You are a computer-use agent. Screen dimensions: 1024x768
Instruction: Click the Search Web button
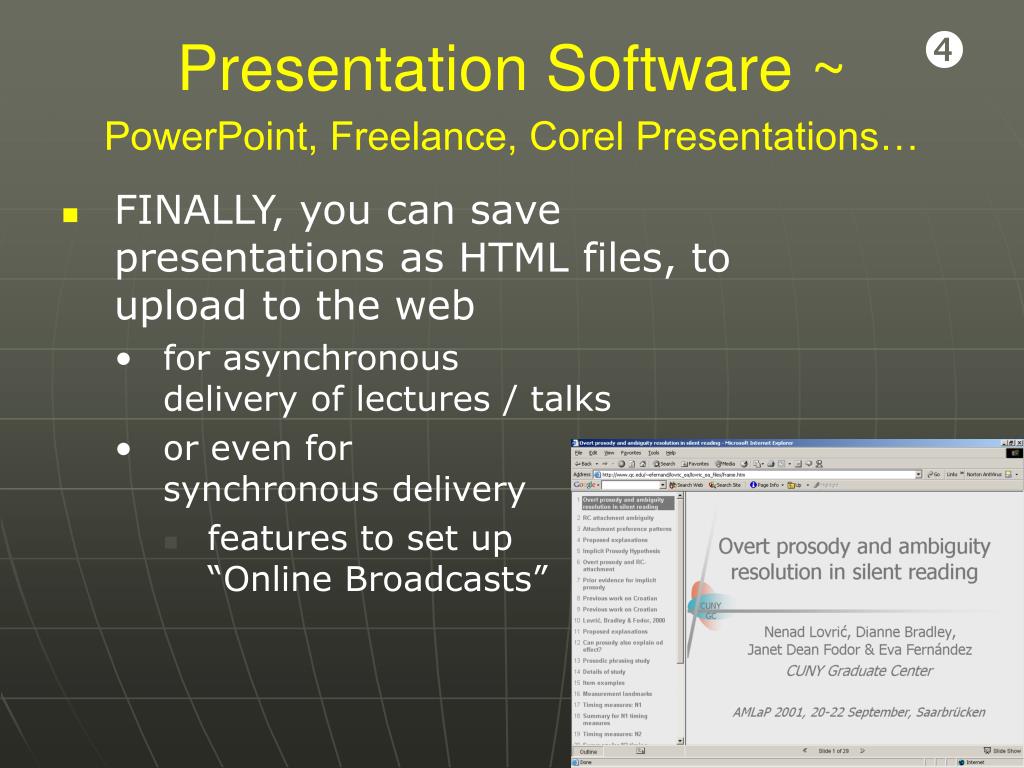(686, 485)
